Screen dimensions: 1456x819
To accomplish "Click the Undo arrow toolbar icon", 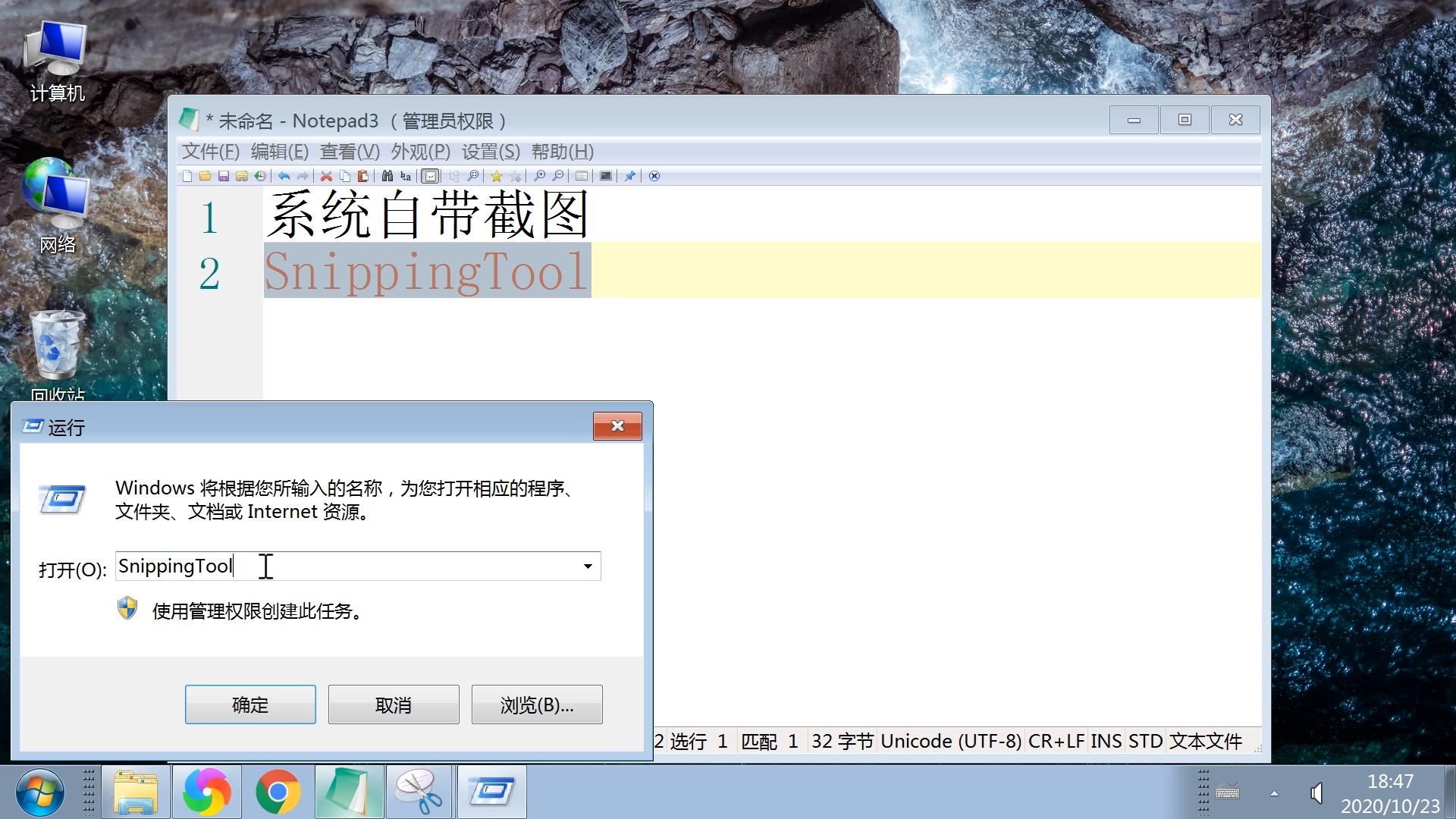I will 284,176.
